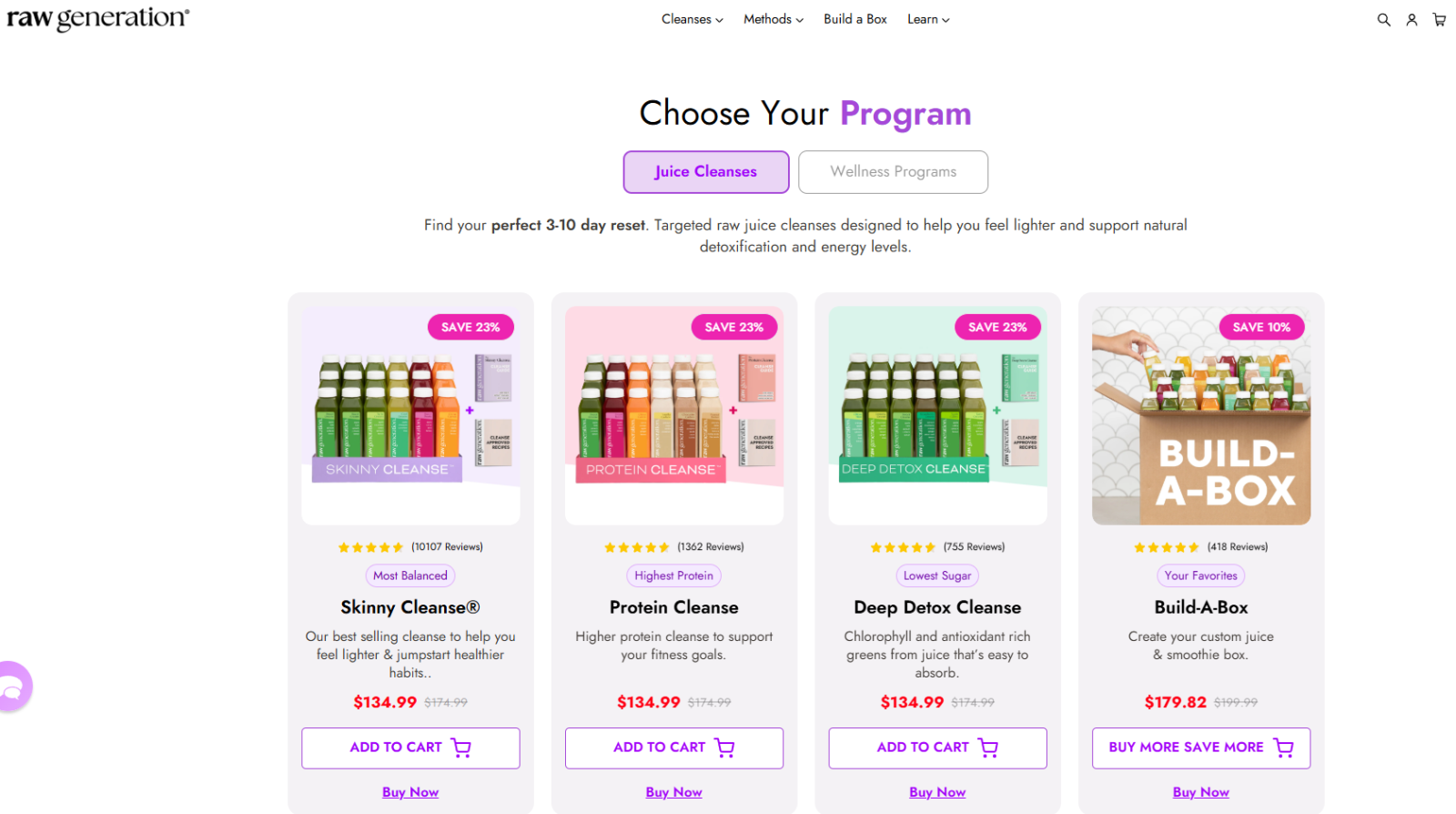The height and width of the screenshot is (814, 1456).
Task: Open the Build a Box menu item
Action: (x=854, y=19)
